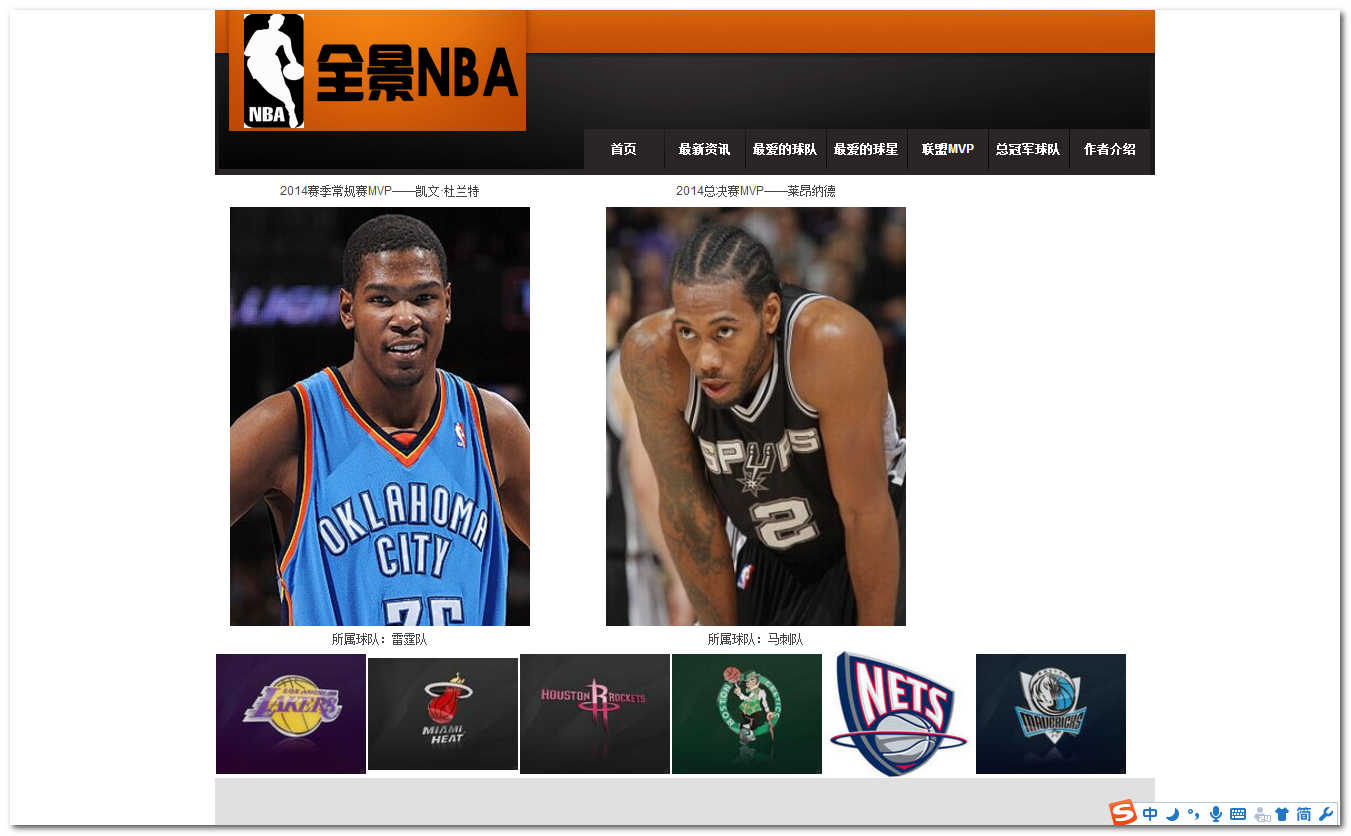This screenshot has height=836, width=1351.
Task: Go to the 最爱的球队 menu item
Action: point(785,149)
